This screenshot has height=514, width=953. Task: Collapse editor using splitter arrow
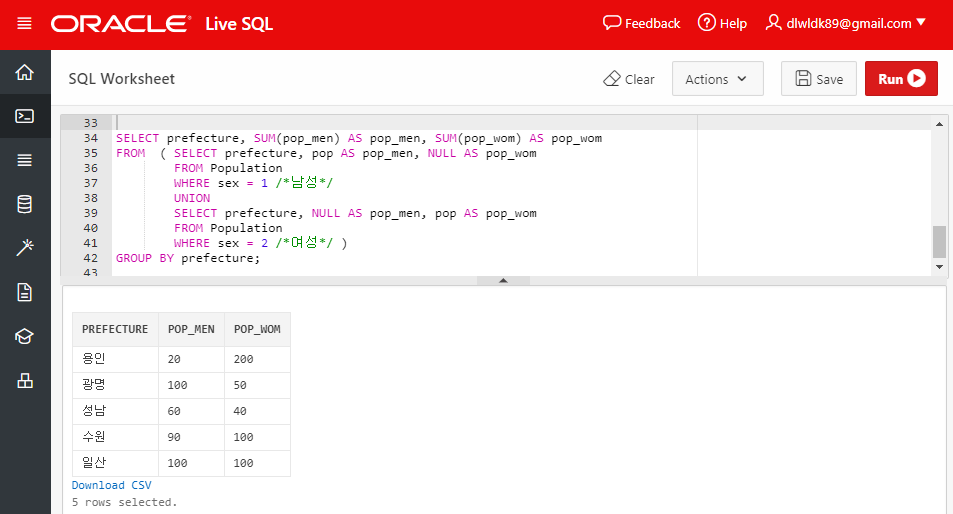pyautogui.click(x=503, y=281)
